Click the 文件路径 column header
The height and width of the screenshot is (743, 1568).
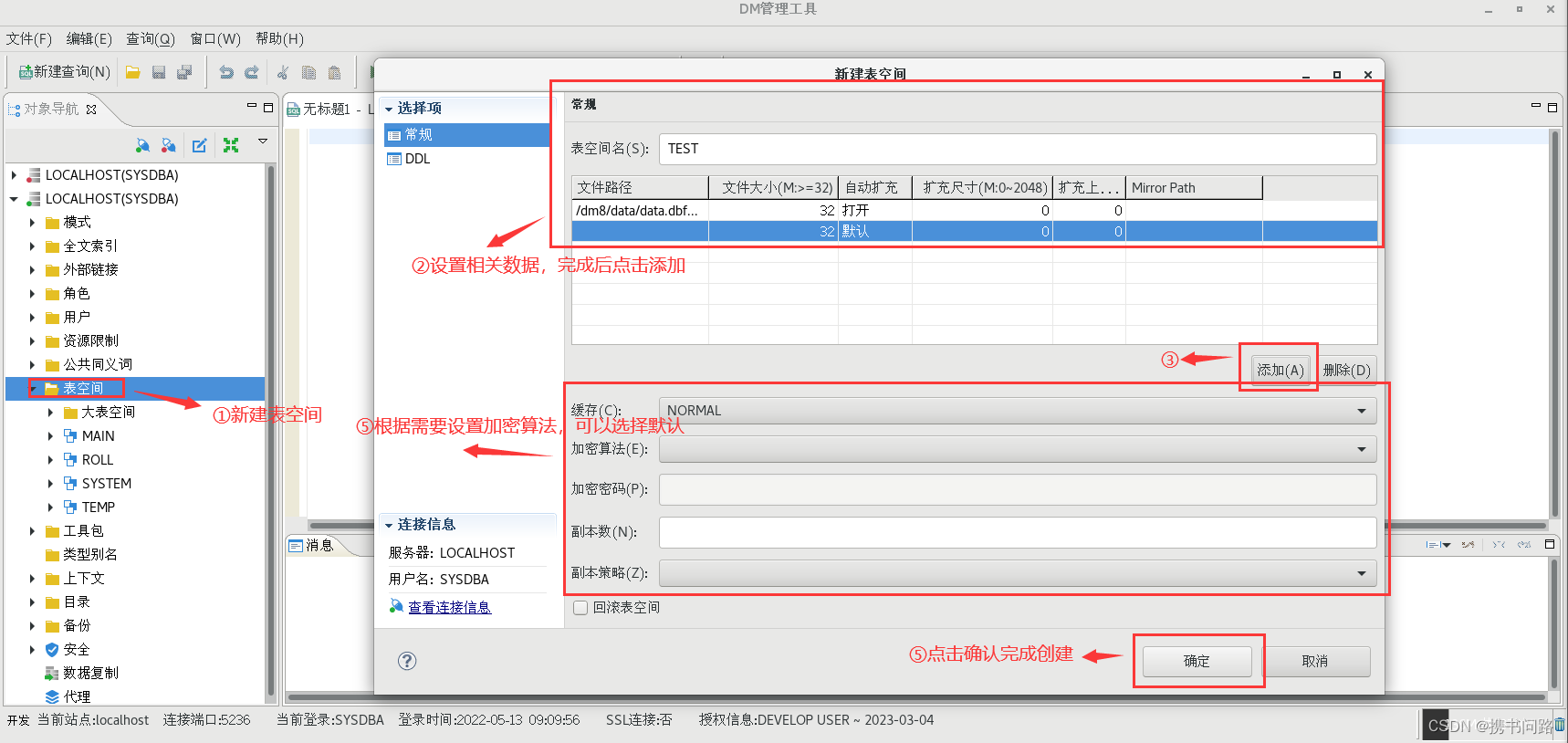click(640, 187)
